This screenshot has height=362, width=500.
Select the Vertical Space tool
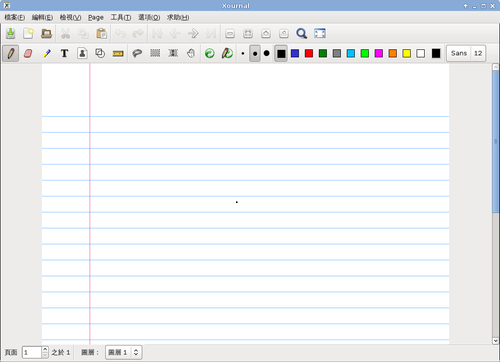point(173,53)
